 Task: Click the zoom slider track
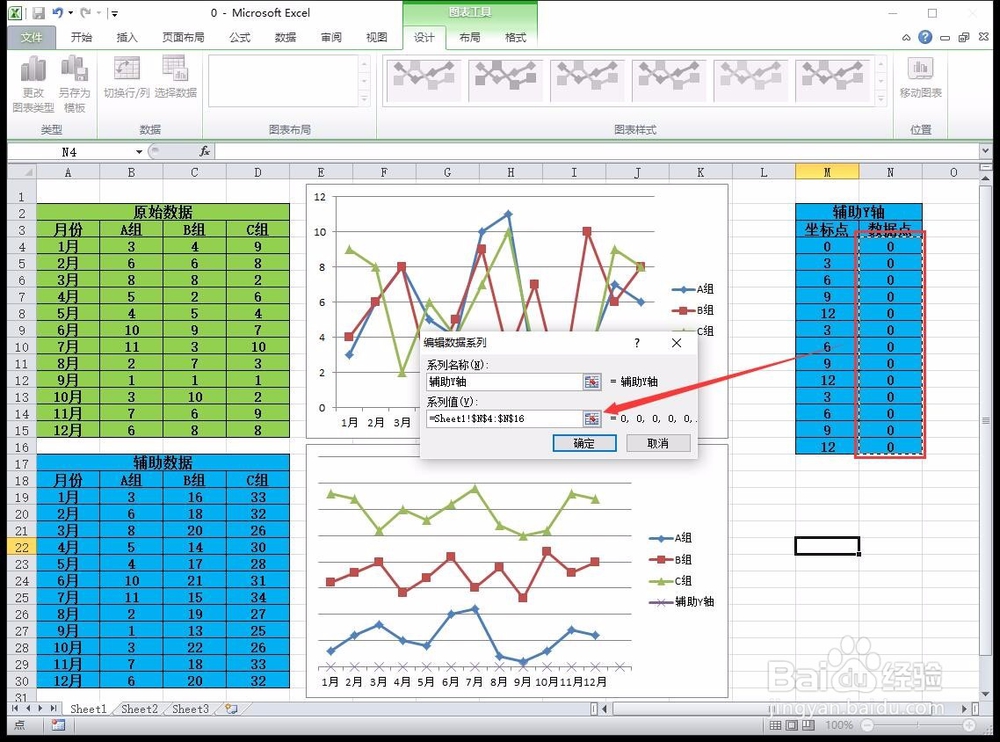pyautogui.click(x=918, y=725)
